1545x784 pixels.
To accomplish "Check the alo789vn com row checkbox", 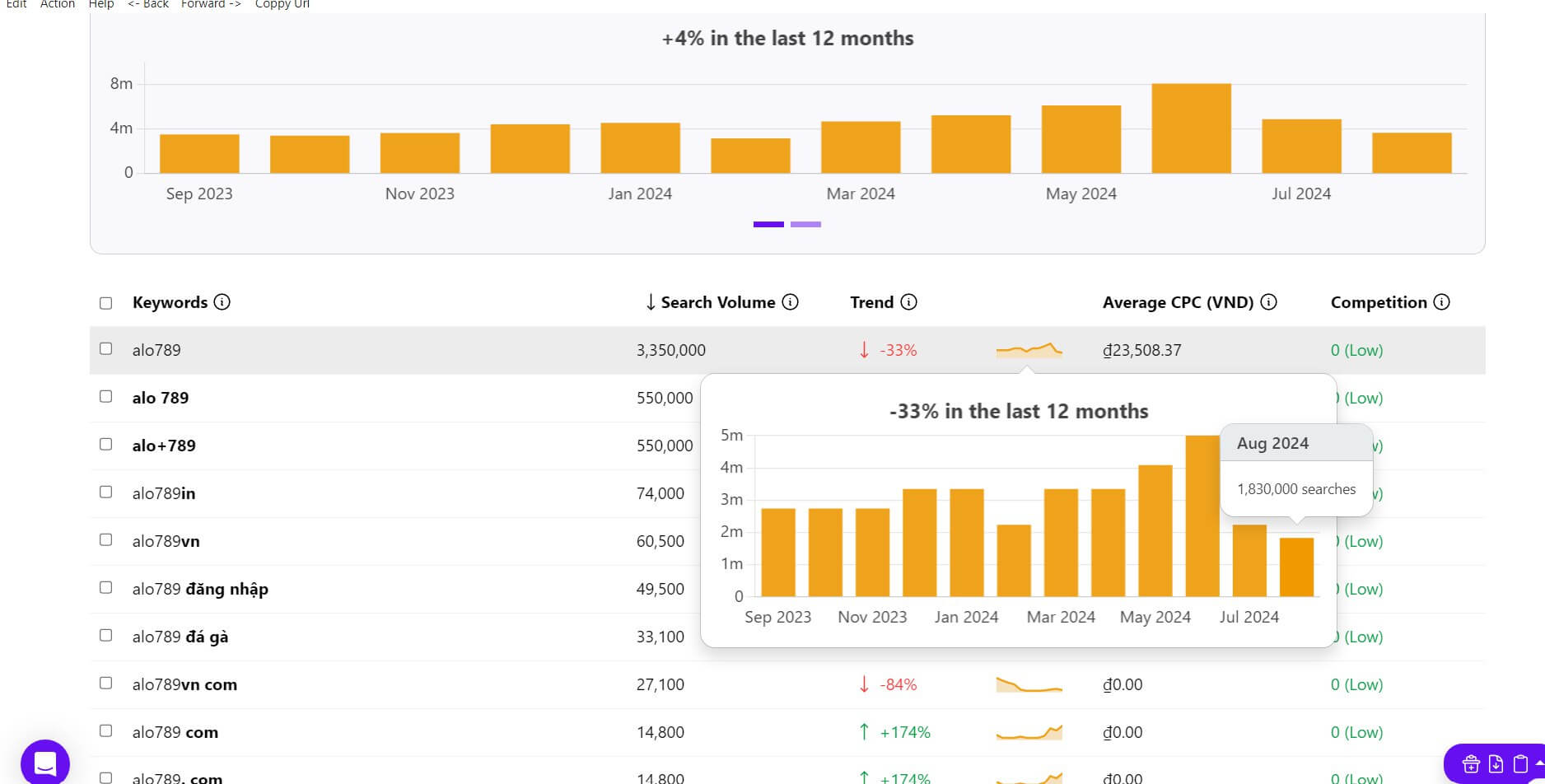I will click(105, 684).
